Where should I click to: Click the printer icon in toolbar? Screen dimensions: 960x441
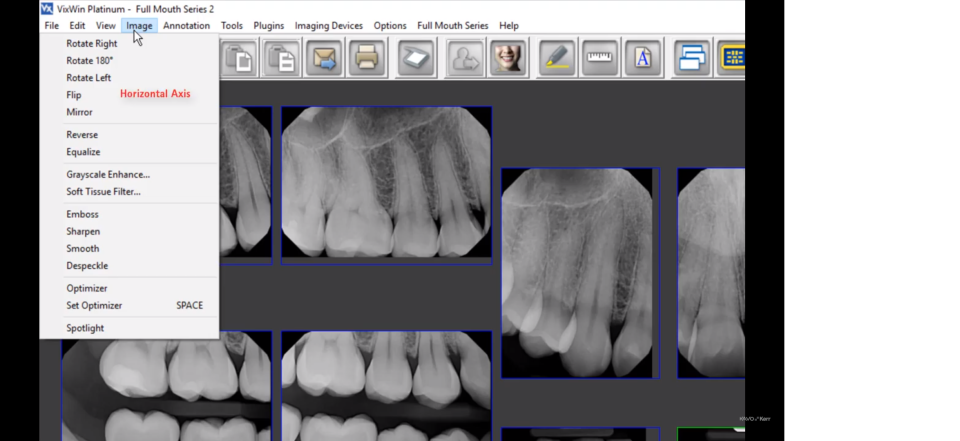coord(367,59)
